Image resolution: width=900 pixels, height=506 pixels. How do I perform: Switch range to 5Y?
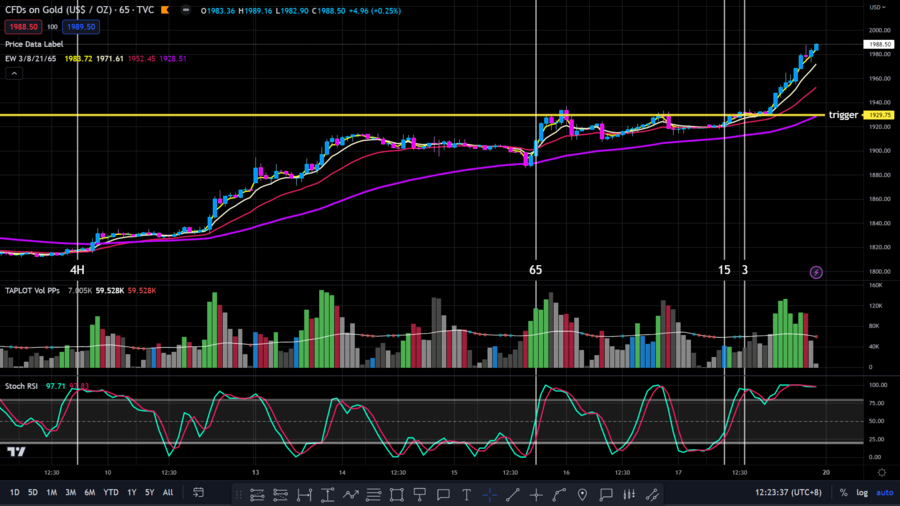click(x=149, y=492)
